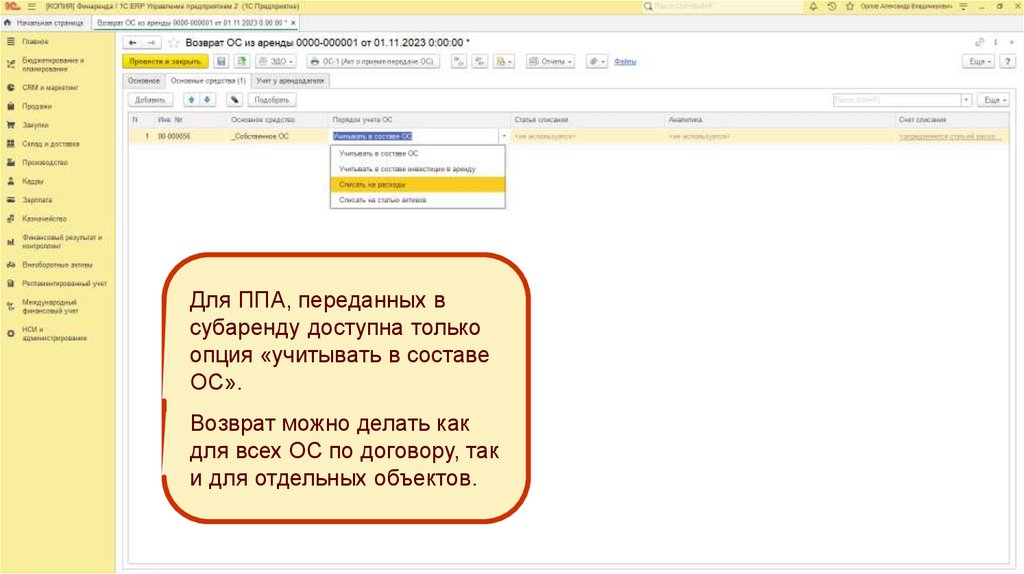
Task: Click the notifications bell icon
Action: [x=813, y=6]
